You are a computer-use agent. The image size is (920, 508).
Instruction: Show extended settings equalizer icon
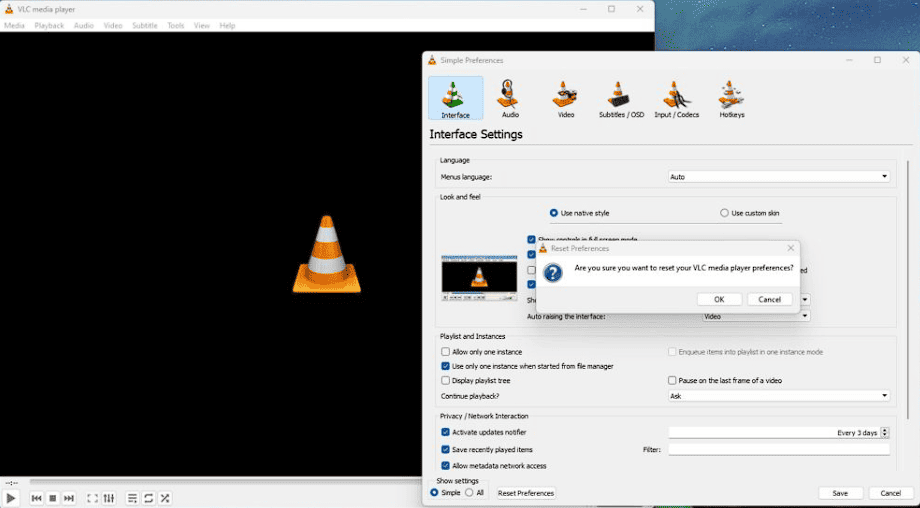tap(109, 498)
